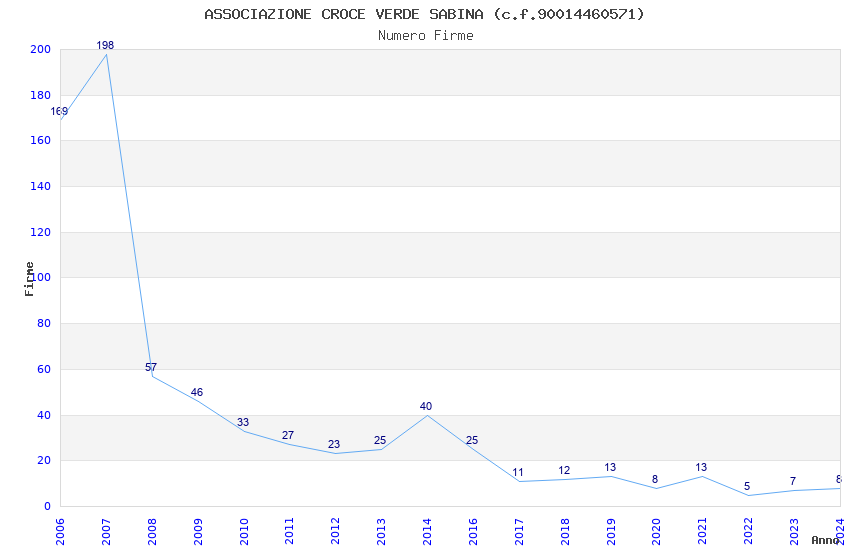This screenshot has width=850, height=550.
Task: Select the x-axis year label 2019
Action: click(x=611, y=532)
